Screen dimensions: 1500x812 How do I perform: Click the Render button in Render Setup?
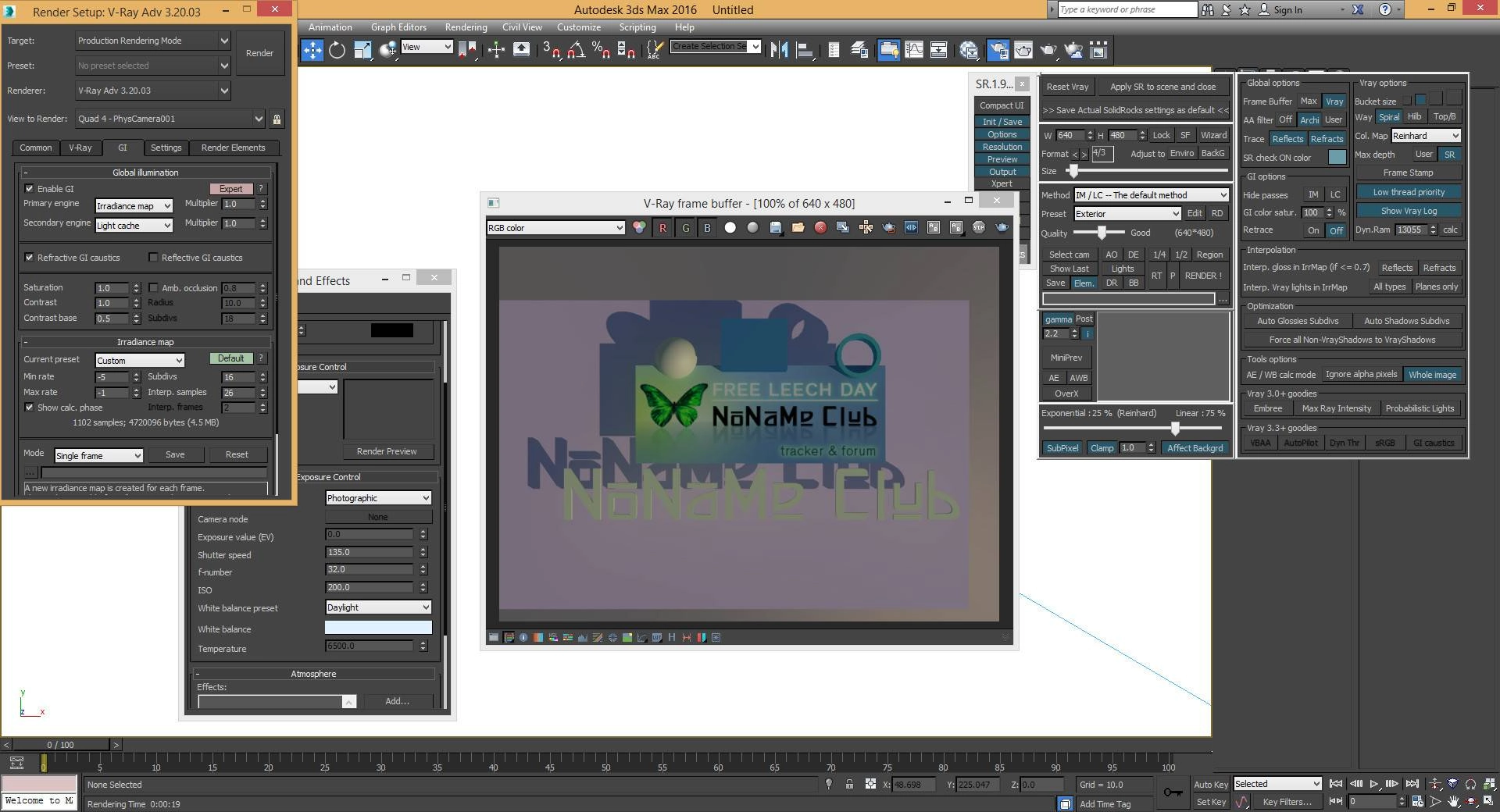[x=259, y=53]
